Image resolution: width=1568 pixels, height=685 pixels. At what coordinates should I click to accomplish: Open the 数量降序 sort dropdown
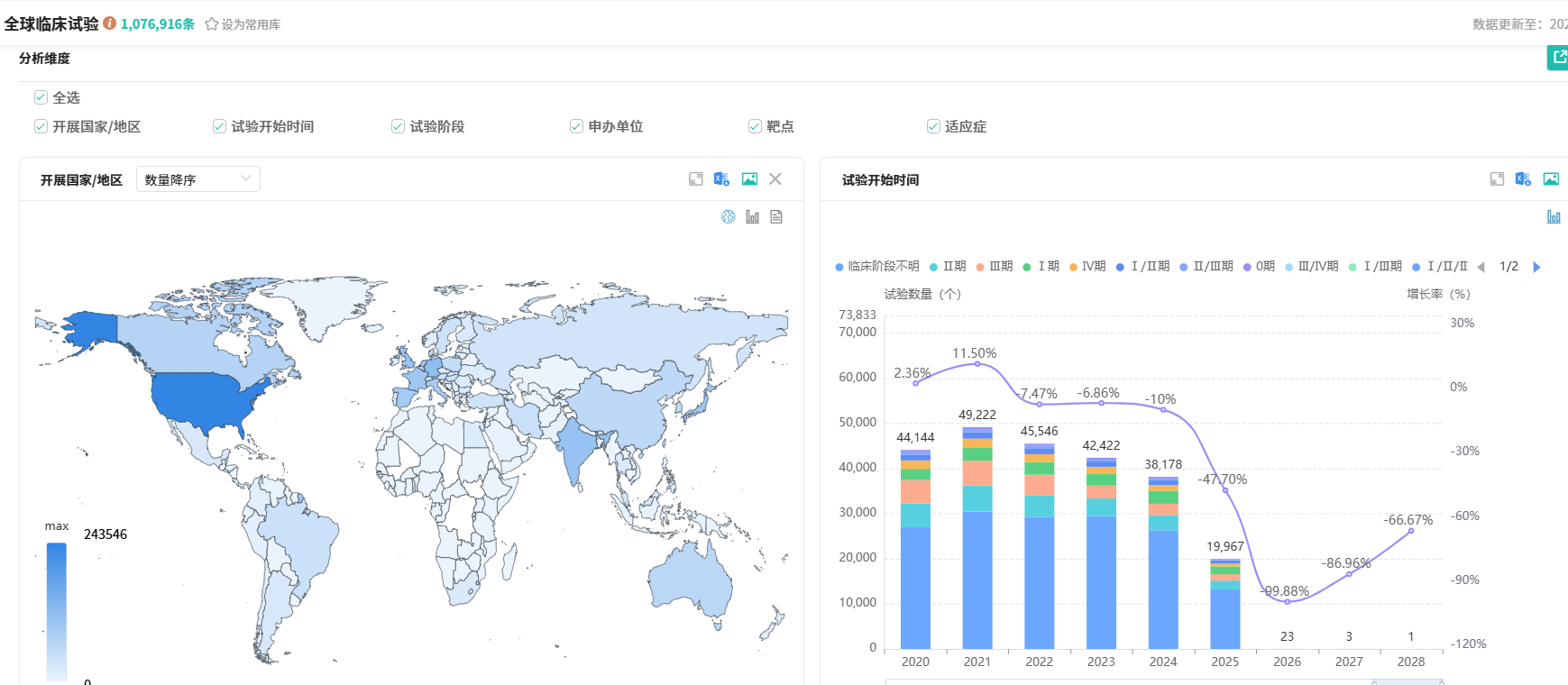tap(197, 179)
